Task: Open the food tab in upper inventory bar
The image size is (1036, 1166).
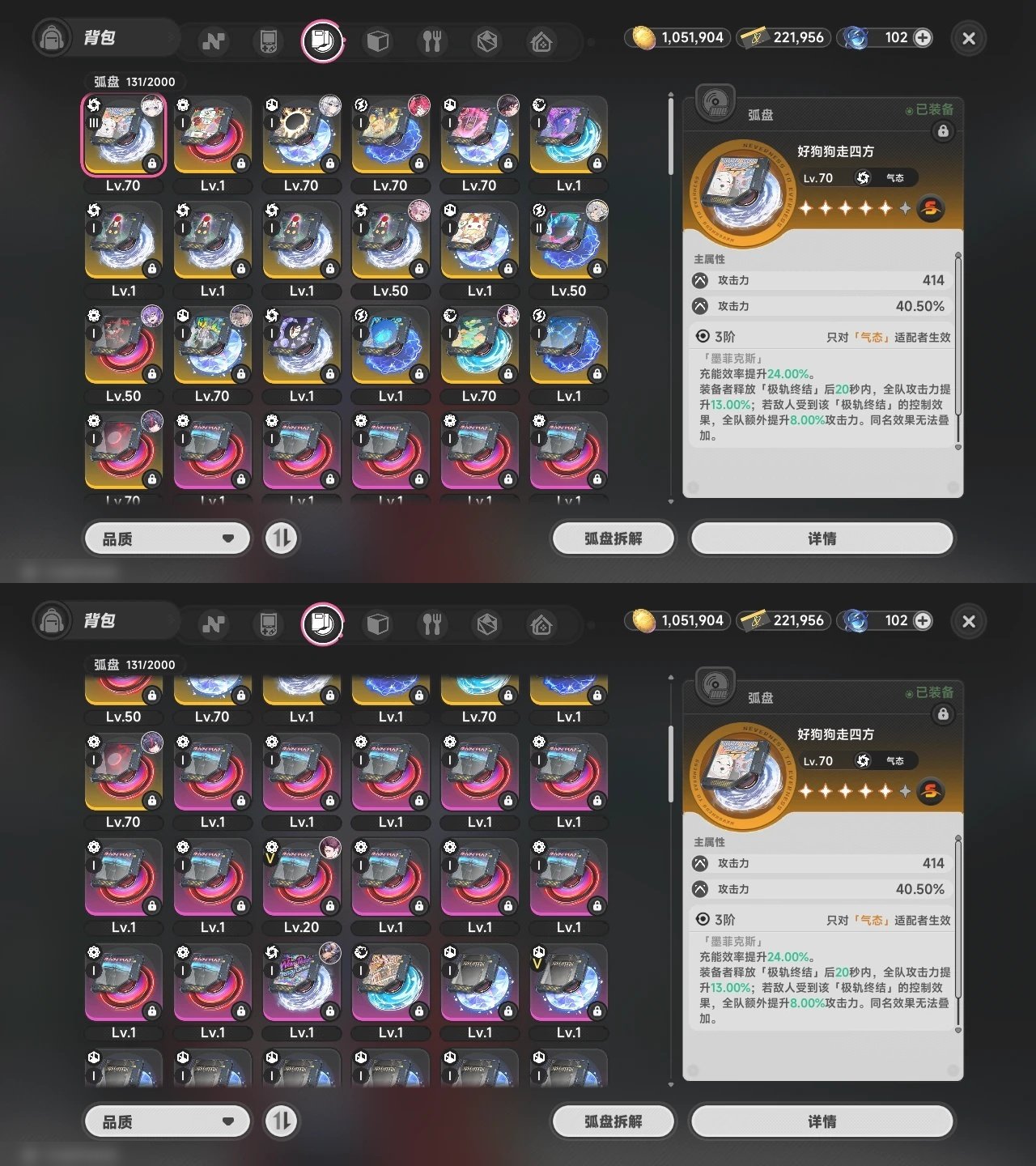Action: [x=432, y=41]
